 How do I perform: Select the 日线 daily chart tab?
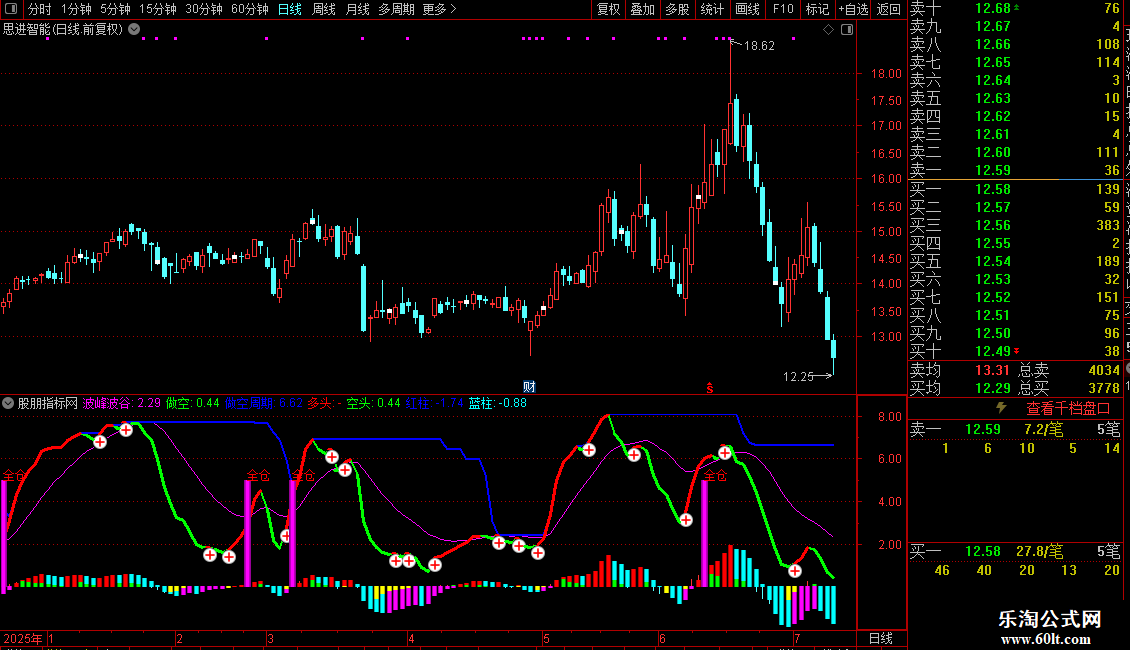click(x=290, y=9)
